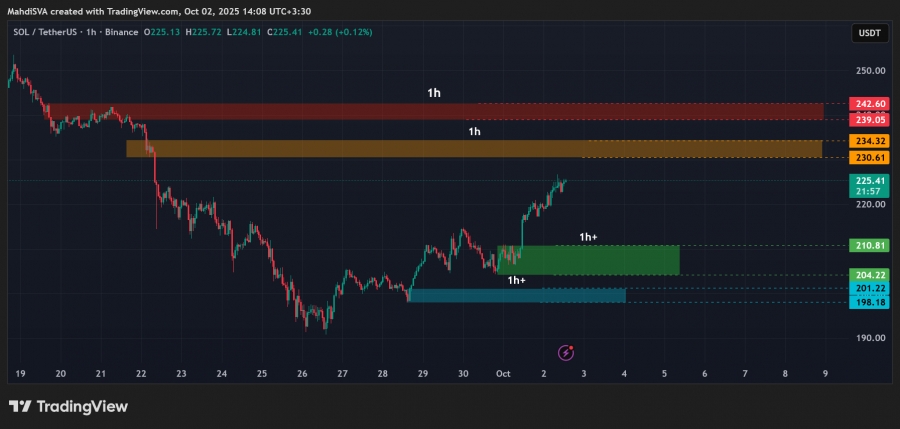Select the red 242.60 price label

pos(868,104)
